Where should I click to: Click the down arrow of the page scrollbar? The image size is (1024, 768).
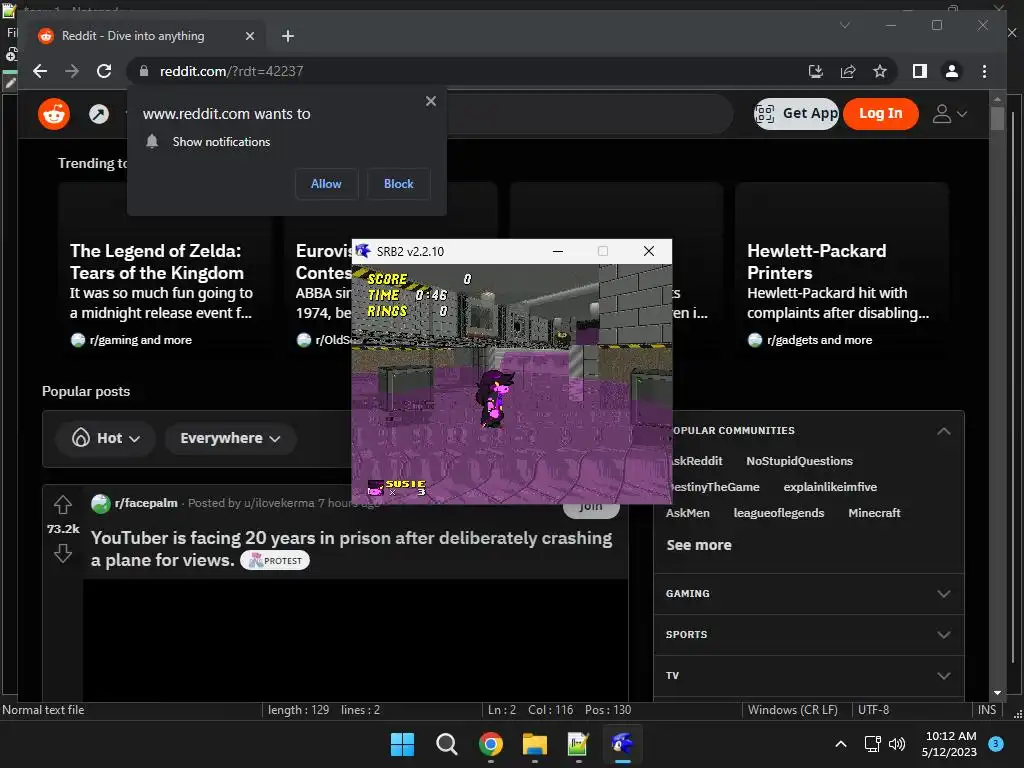pos(997,693)
